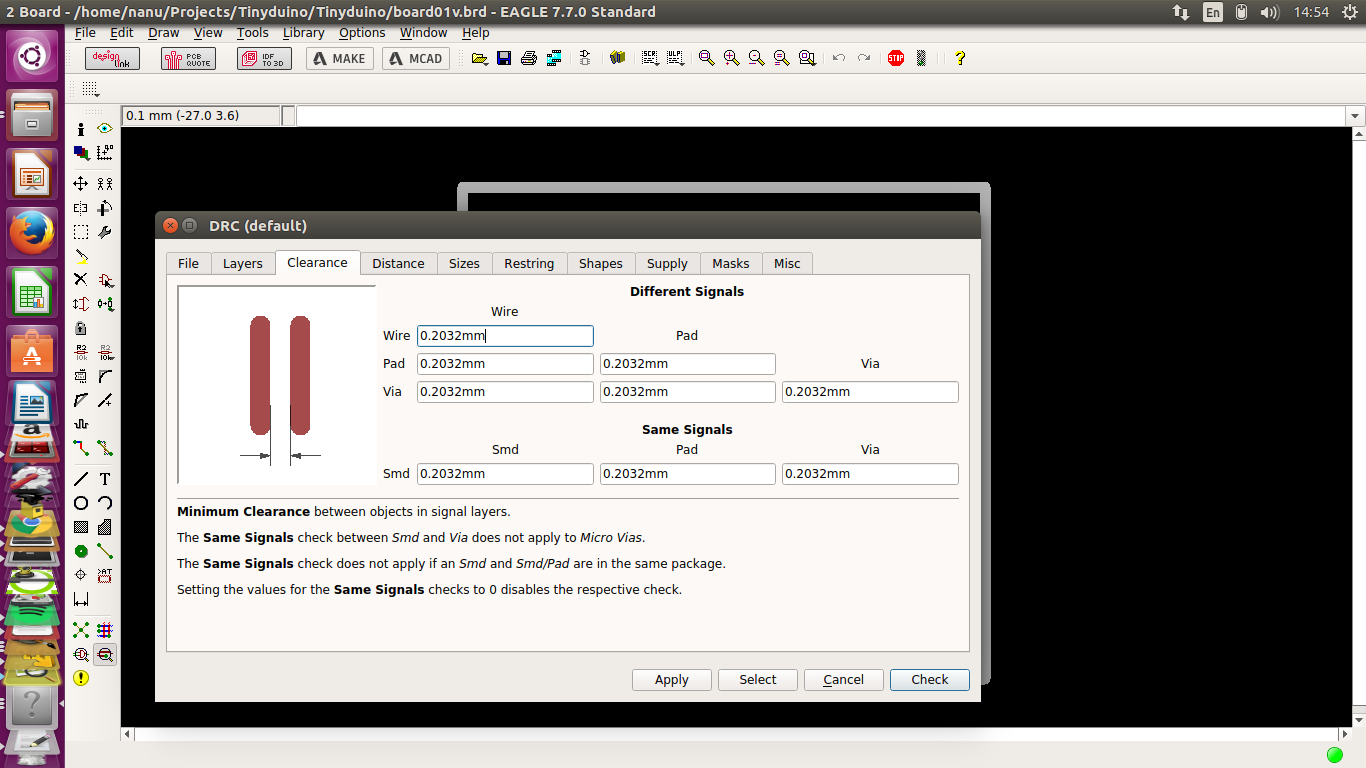Open Firefox from the Ubuntu launcher

(32, 233)
